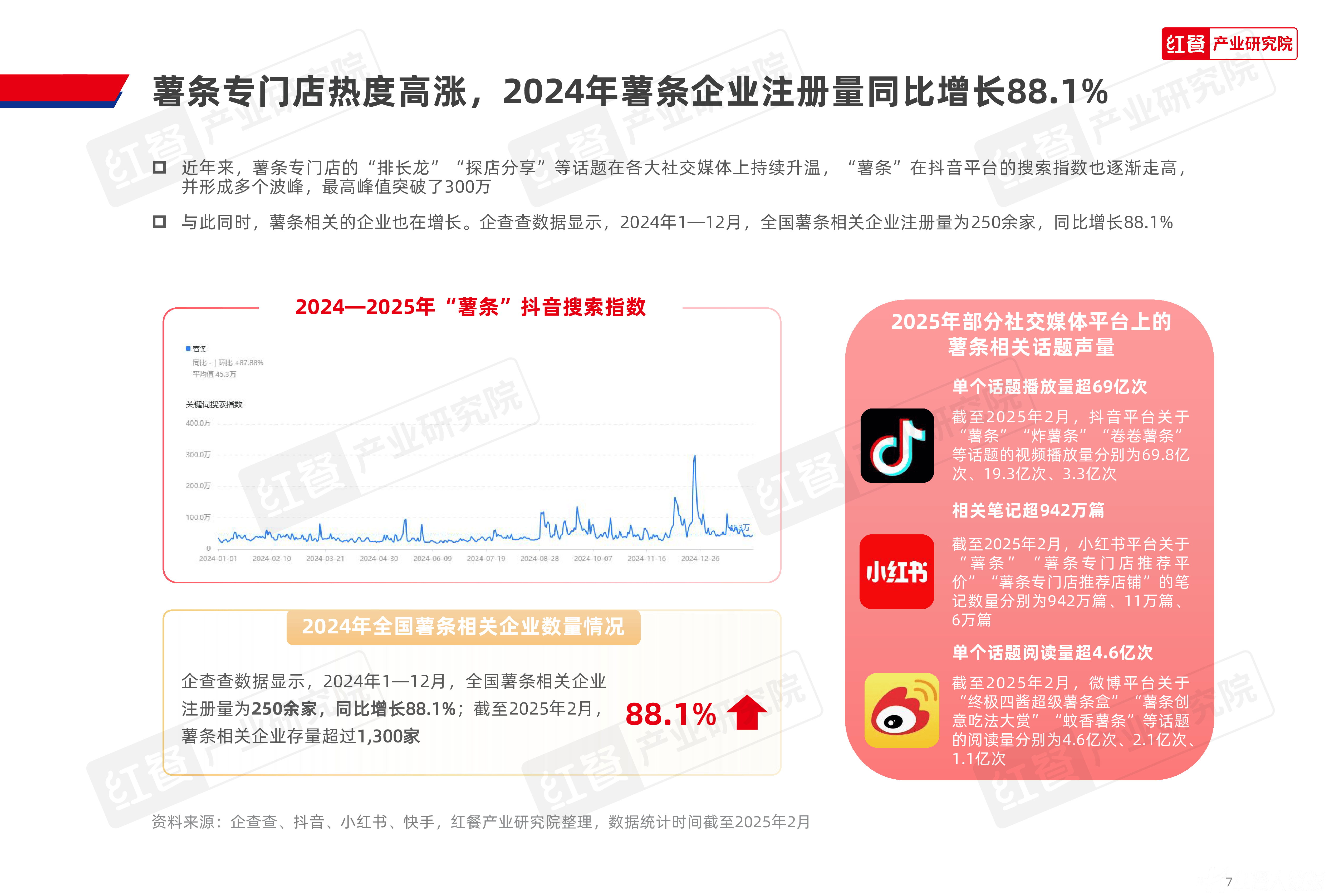Click the Weibo eye logo icon
This screenshot has height=896, width=1344.
[x=902, y=710]
